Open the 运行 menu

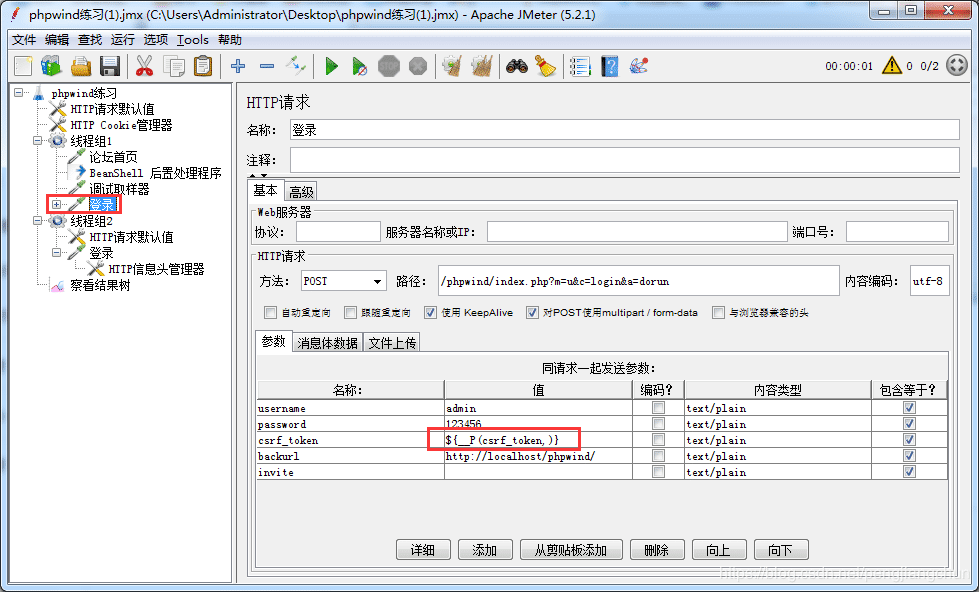pyautogui.click(x=123, y=40)
